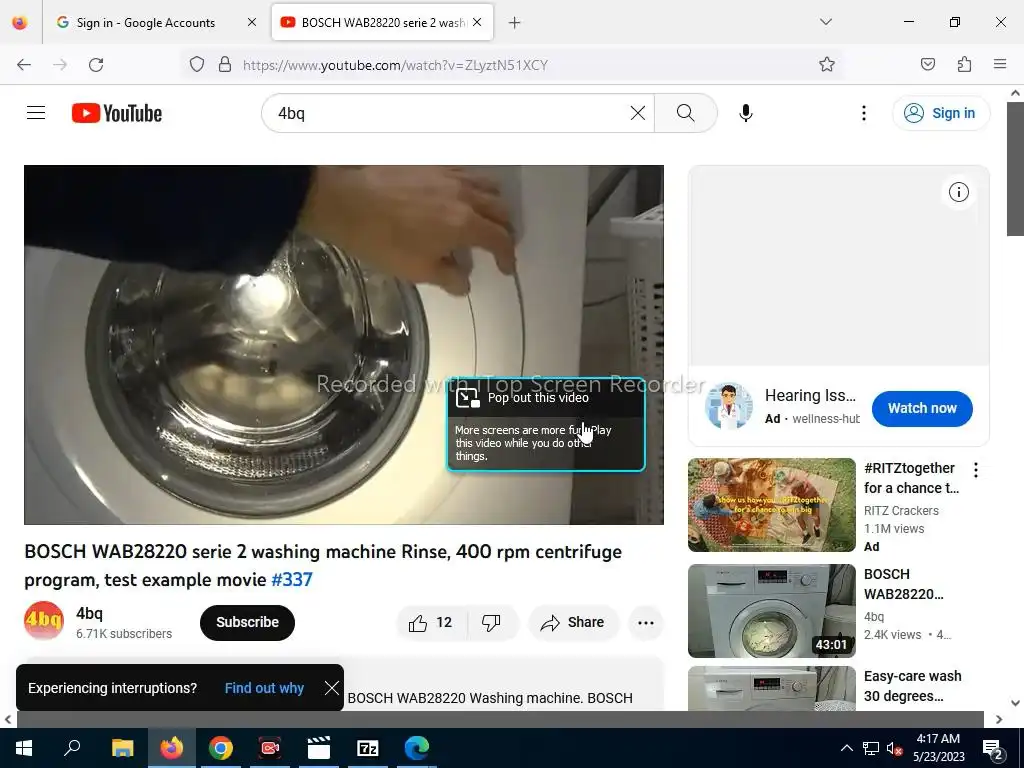
Task: Open Windows notification center
Action: point(993,749)
